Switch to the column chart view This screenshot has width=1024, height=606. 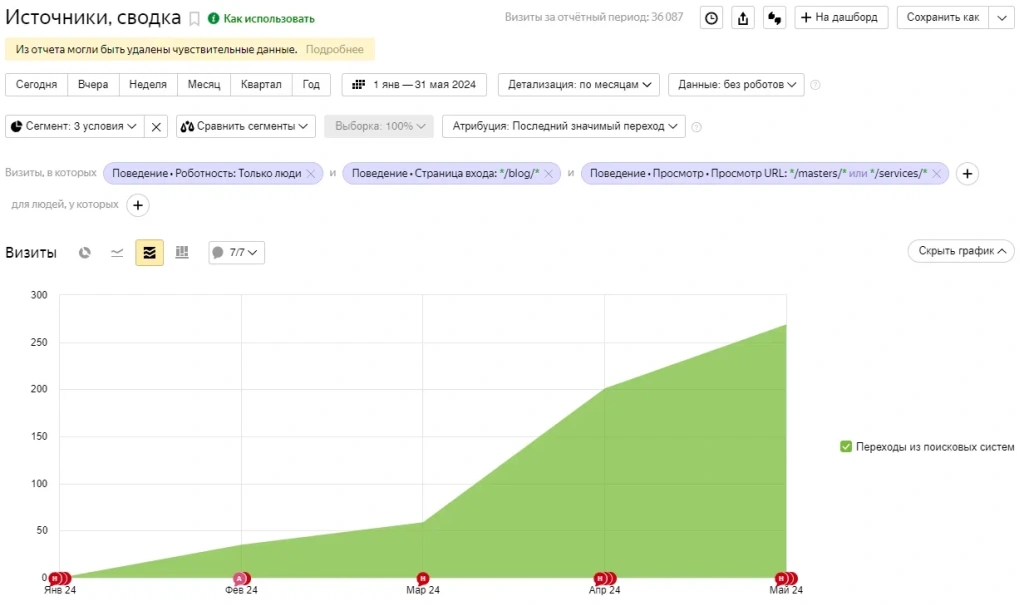pos(182,253)
